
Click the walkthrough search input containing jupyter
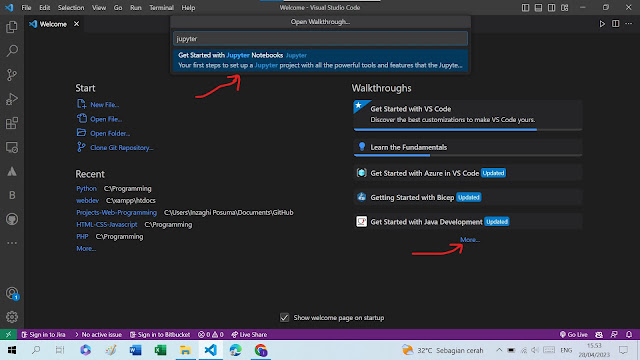(320, 39)
